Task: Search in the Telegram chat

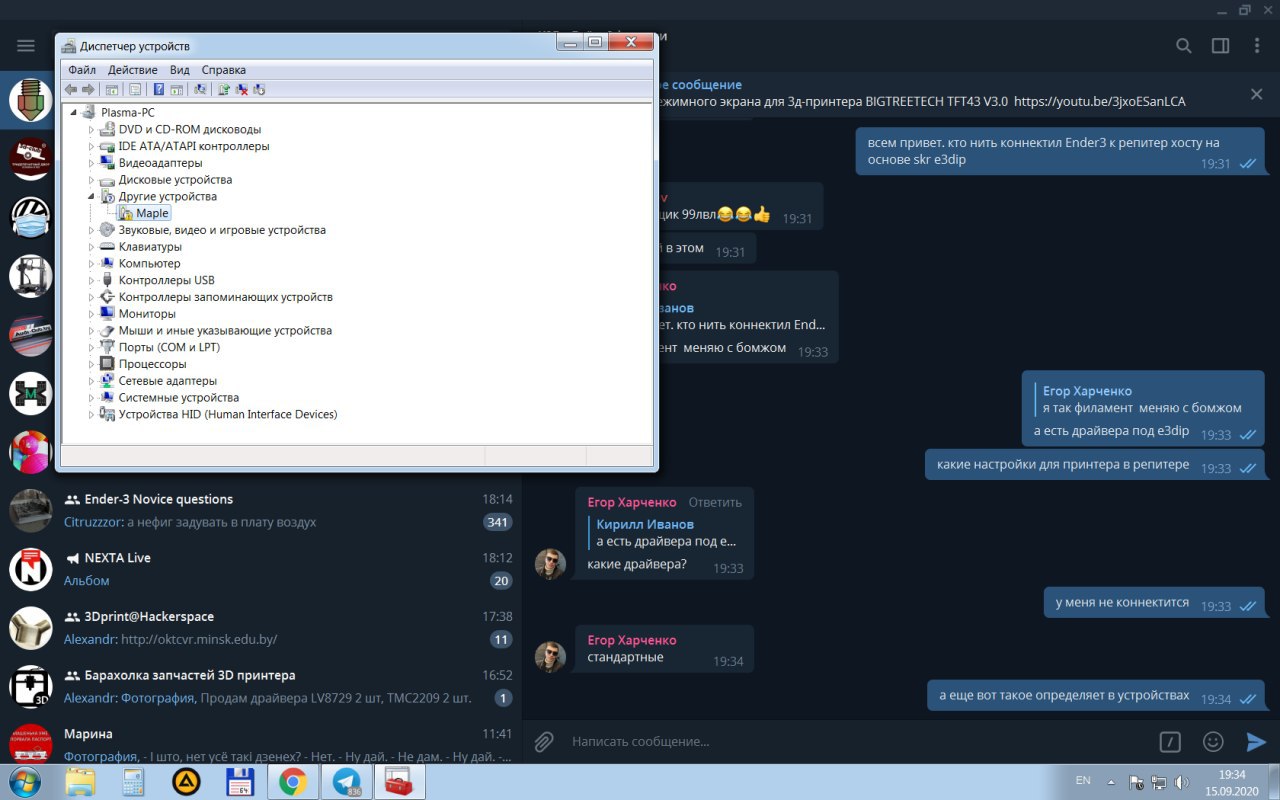Action: click(x=1183, y=46)
